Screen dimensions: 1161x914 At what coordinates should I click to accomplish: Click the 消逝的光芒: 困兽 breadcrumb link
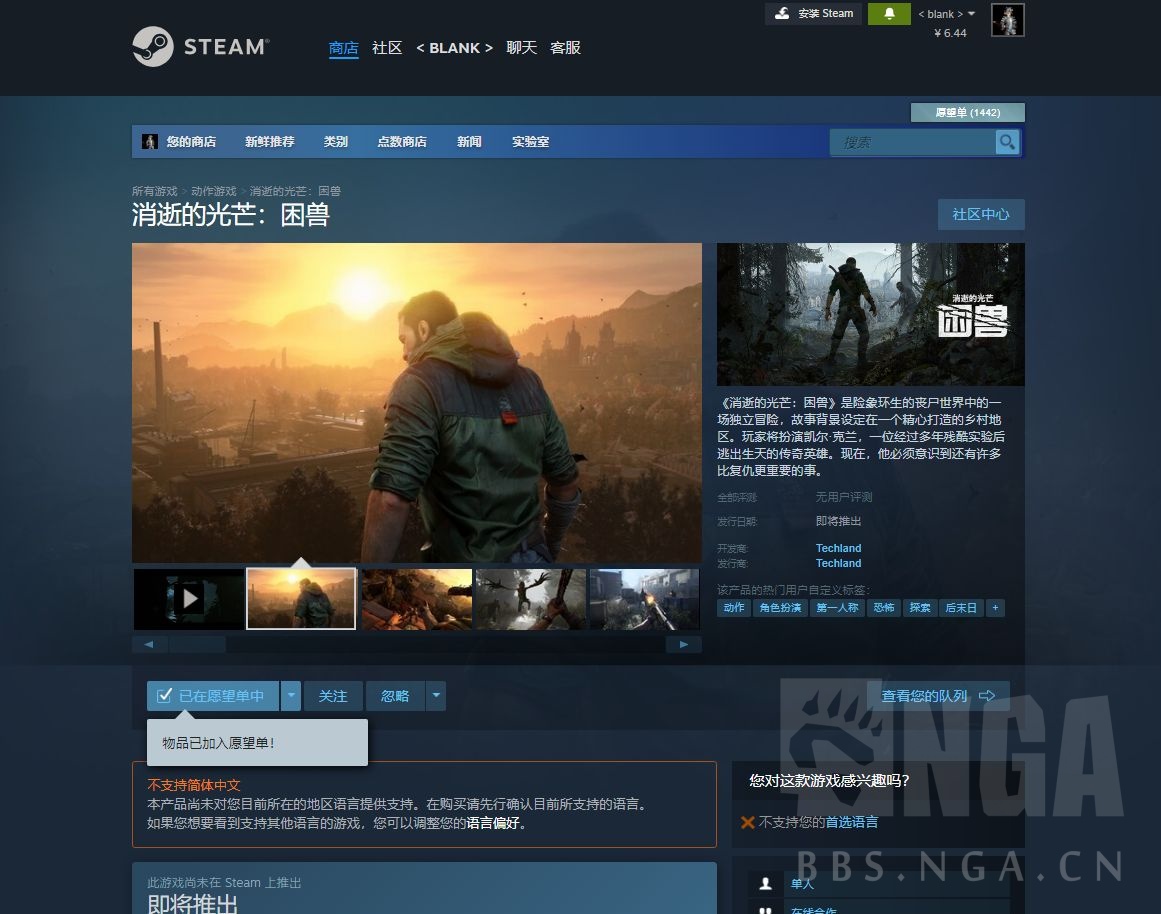[295, 191]
